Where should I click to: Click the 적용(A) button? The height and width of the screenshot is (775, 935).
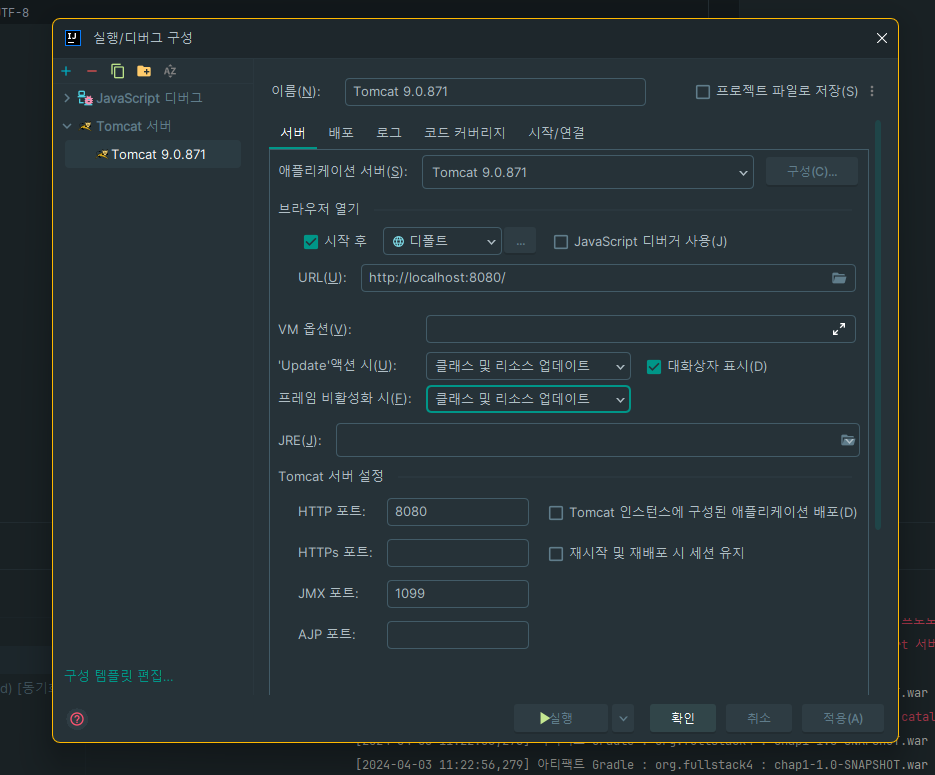click(x=843, y=718)
